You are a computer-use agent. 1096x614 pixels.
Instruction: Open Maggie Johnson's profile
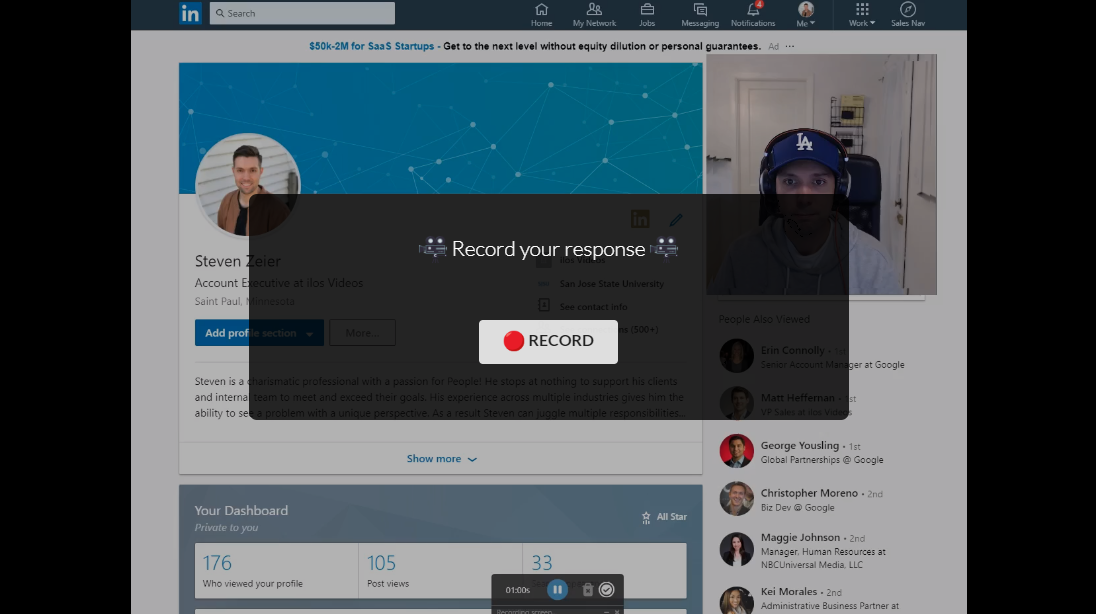(800, 537)
